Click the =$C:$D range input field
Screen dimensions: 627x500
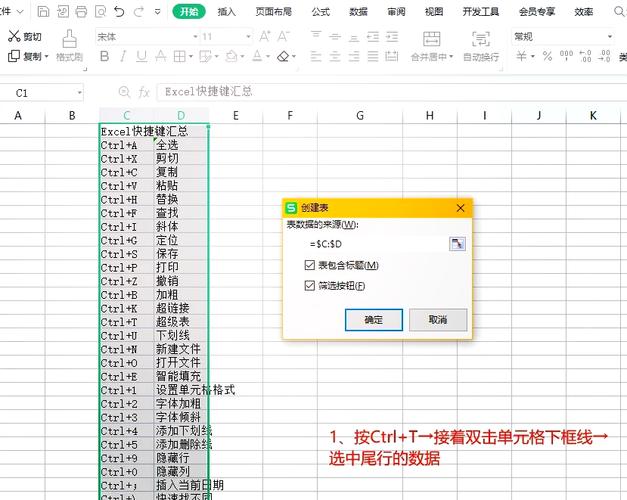[x=377, y=244]
